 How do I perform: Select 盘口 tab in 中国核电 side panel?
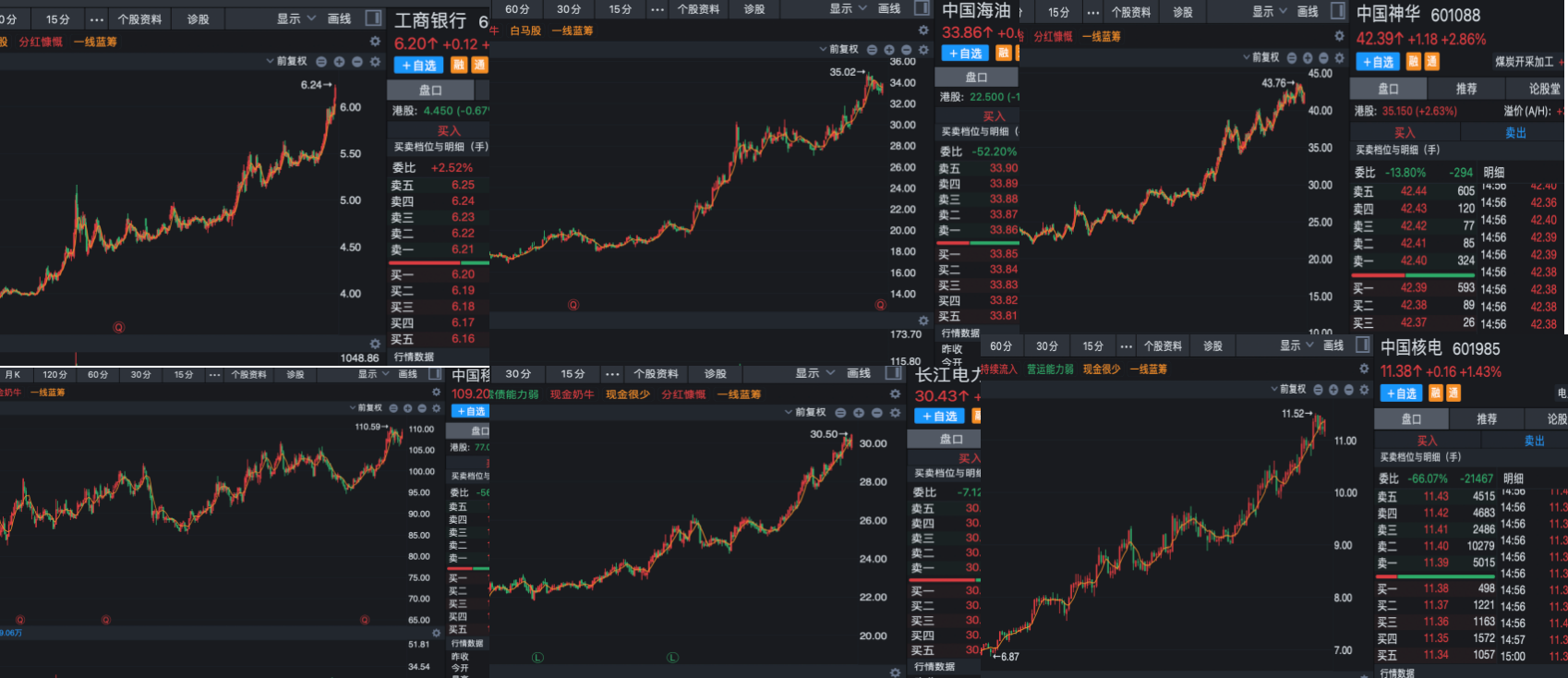click(x=1412, y=418)
